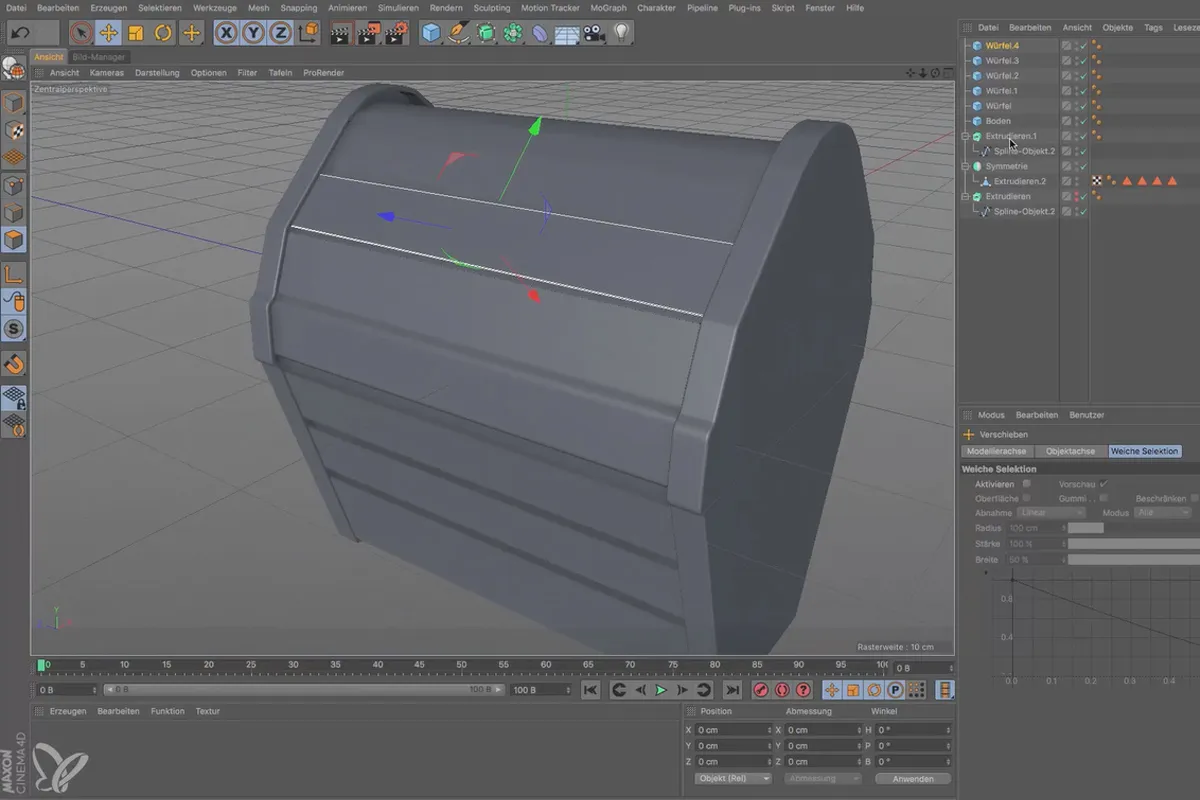Select the Scale tool in top toolbar

136,33
